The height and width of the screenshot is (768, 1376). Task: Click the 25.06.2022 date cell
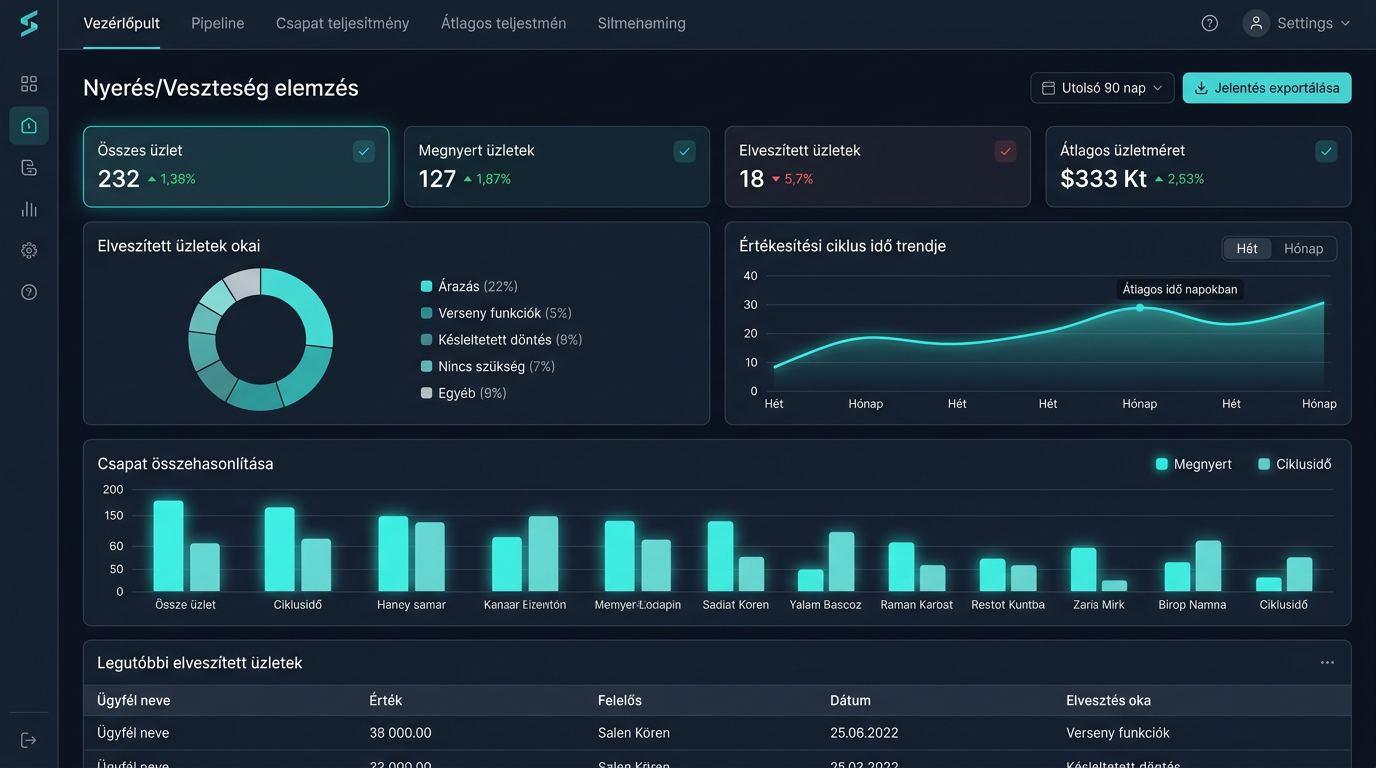(x=864, y=733)
